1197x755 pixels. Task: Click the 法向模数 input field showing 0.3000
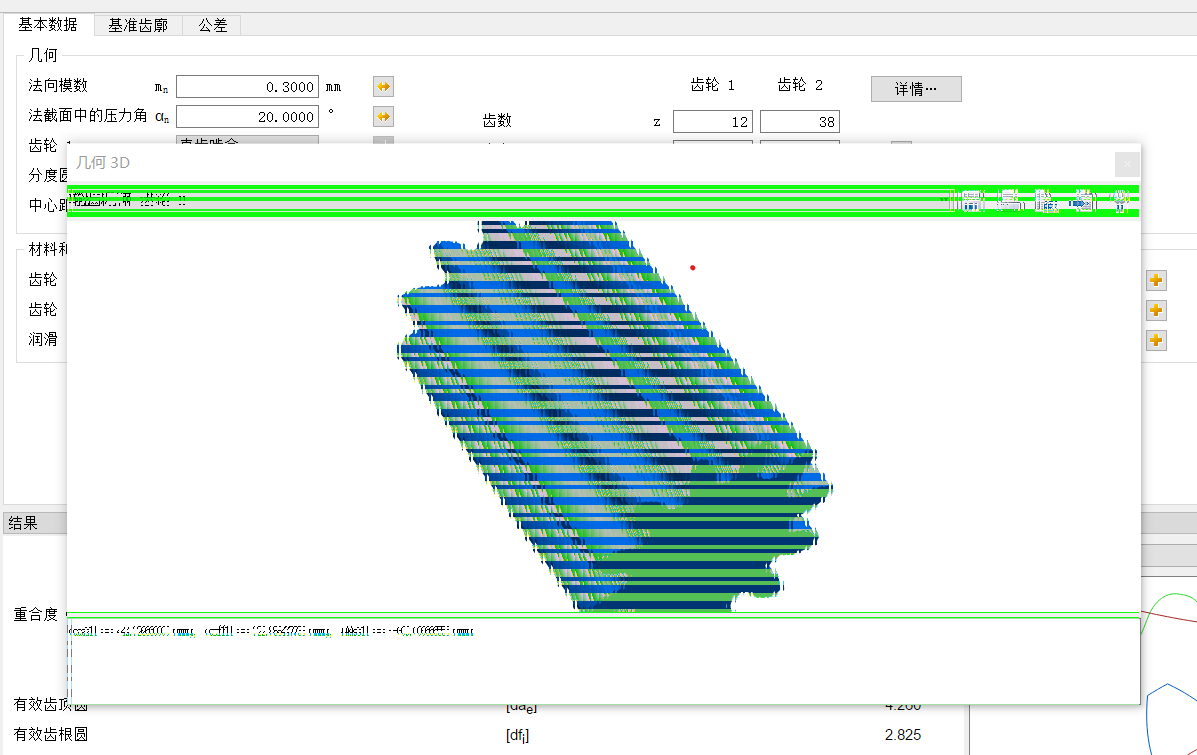click(x=247, y=87)
